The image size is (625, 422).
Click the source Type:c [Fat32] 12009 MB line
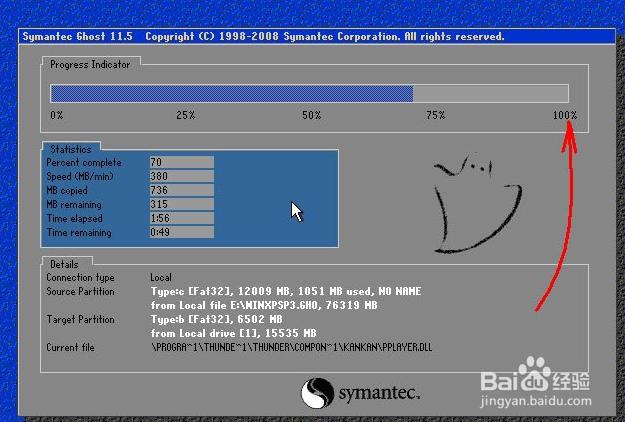click(286, 291)
